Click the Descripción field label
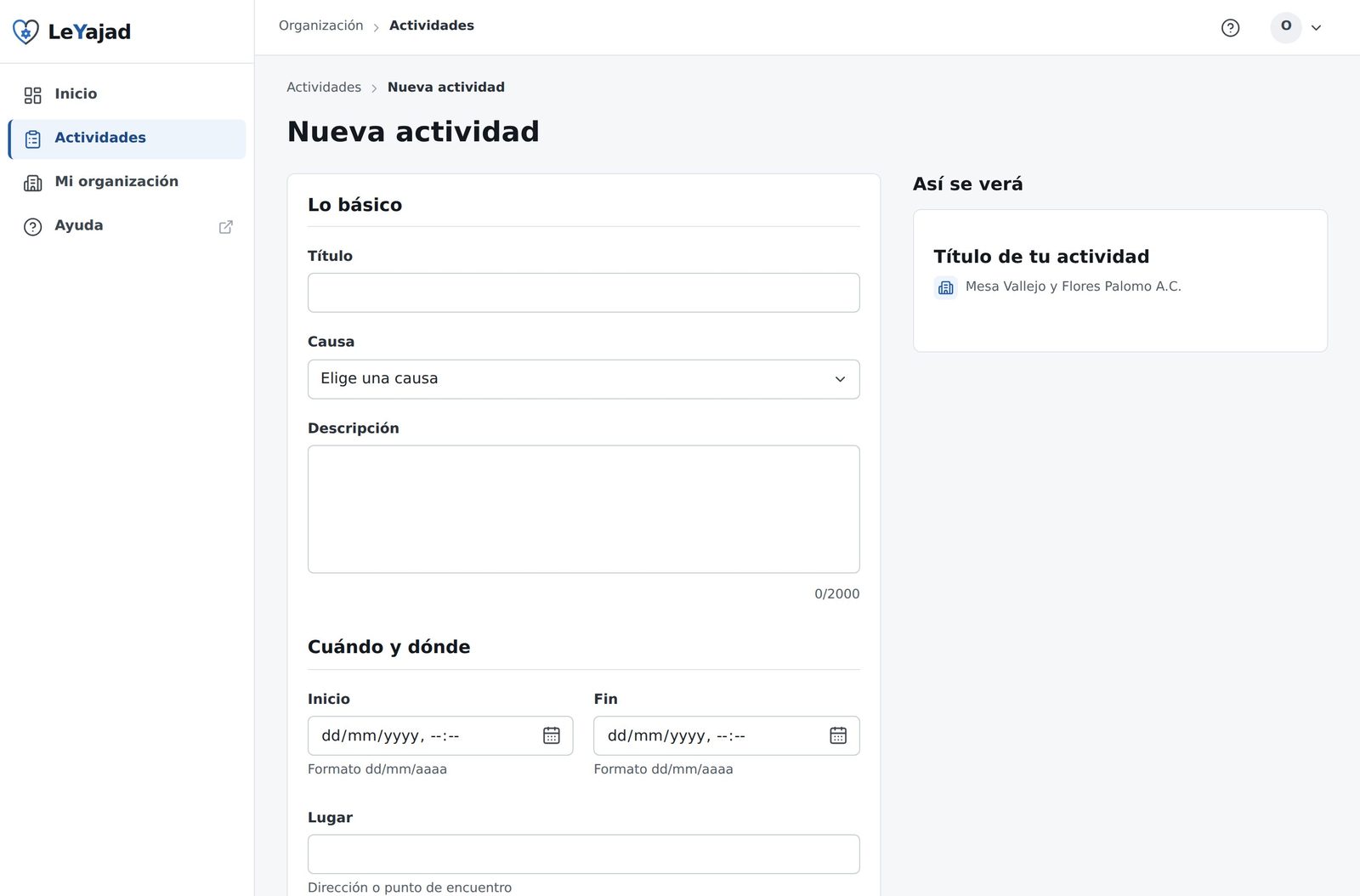 pyautogui.click(x=353, y=428)
